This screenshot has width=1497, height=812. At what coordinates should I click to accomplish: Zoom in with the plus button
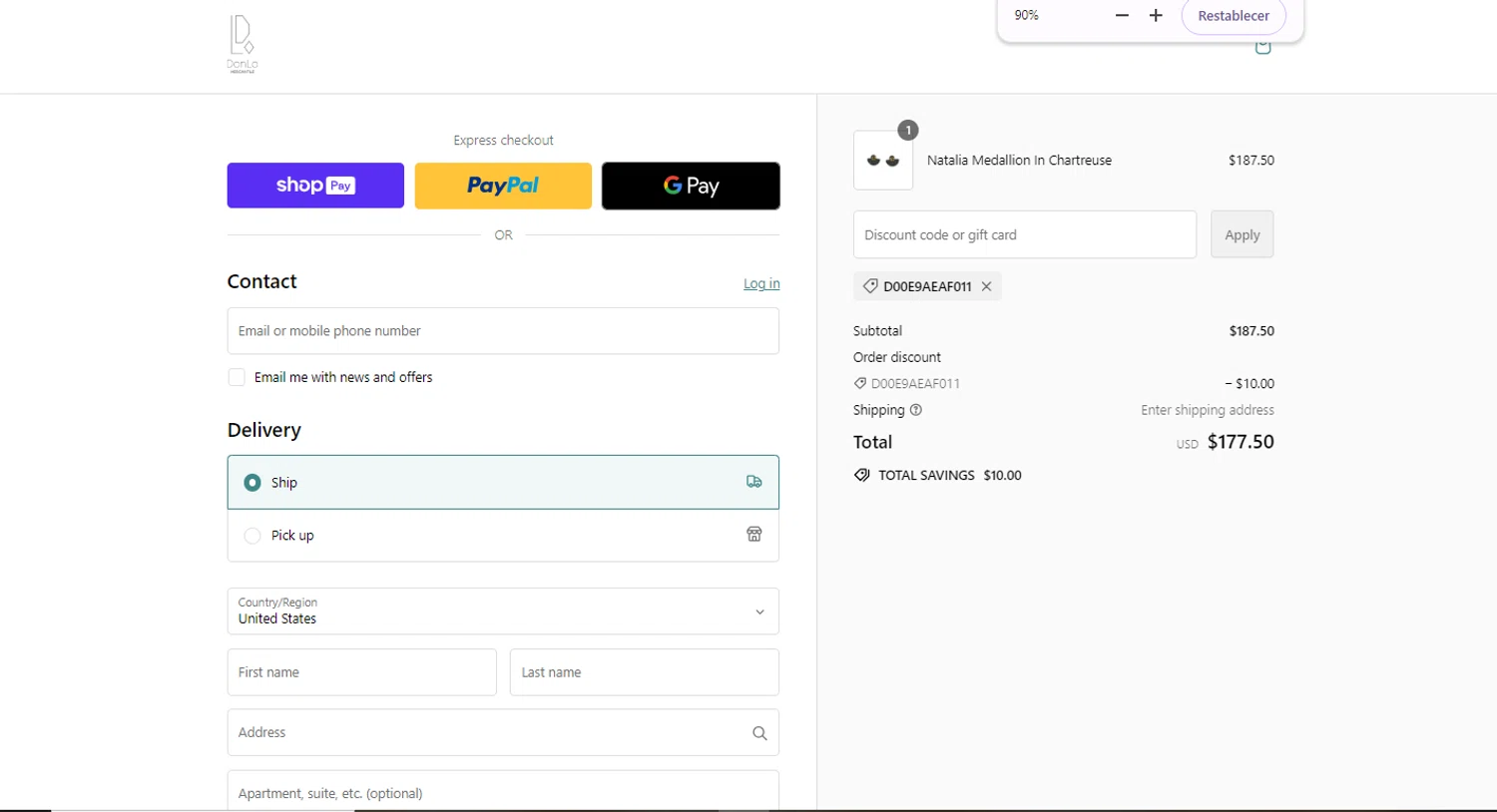[x=1156, y=15]
